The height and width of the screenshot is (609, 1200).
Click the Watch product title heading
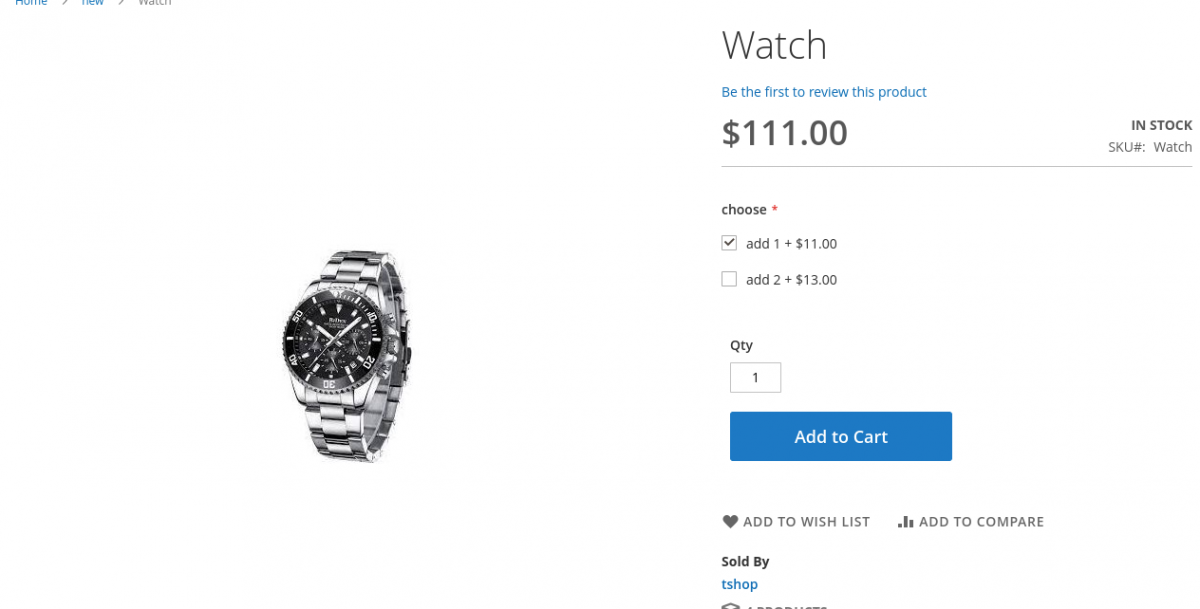(774, 46)
